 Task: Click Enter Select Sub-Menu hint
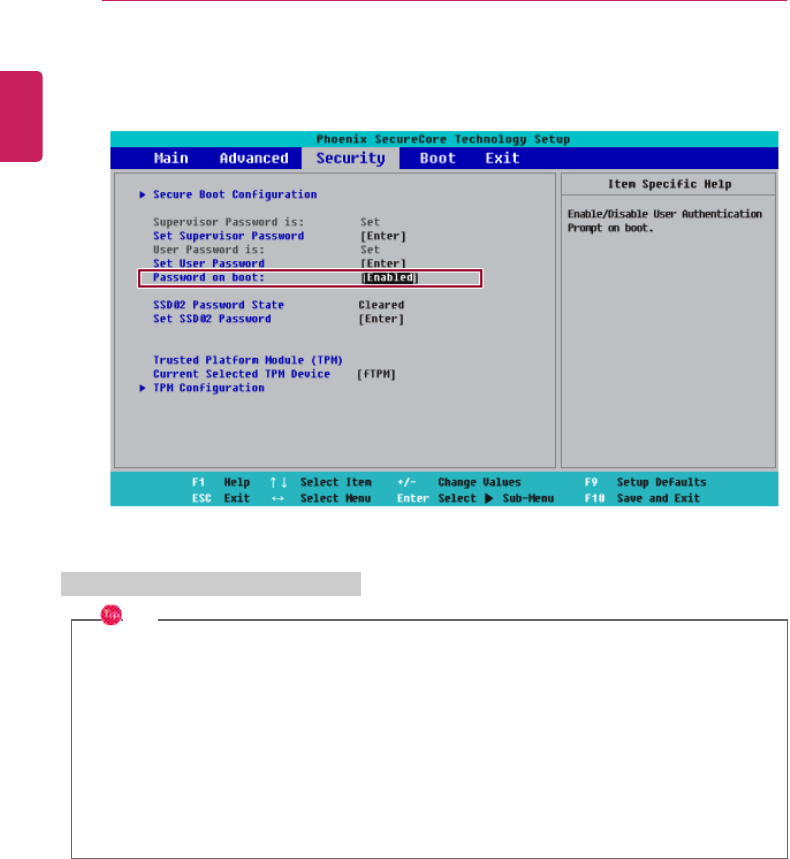pos(476,499)
